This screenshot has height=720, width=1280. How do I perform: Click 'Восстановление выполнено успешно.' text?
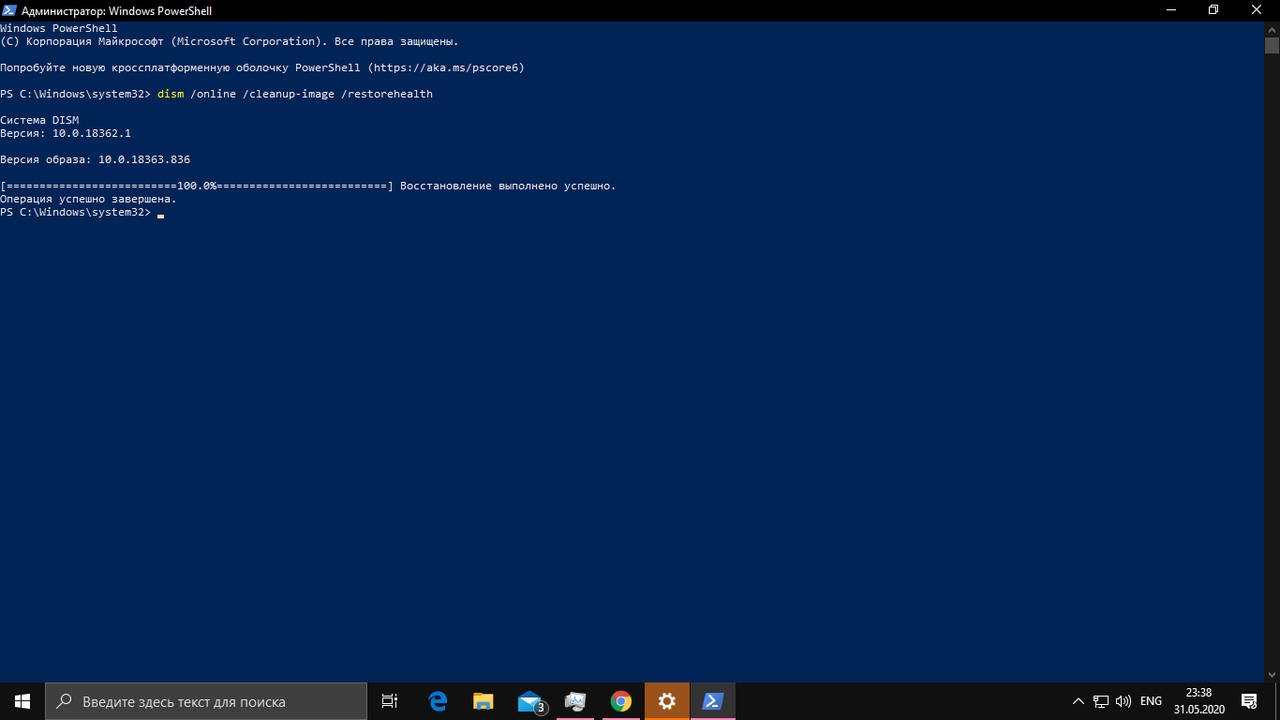tap(508, 186)
